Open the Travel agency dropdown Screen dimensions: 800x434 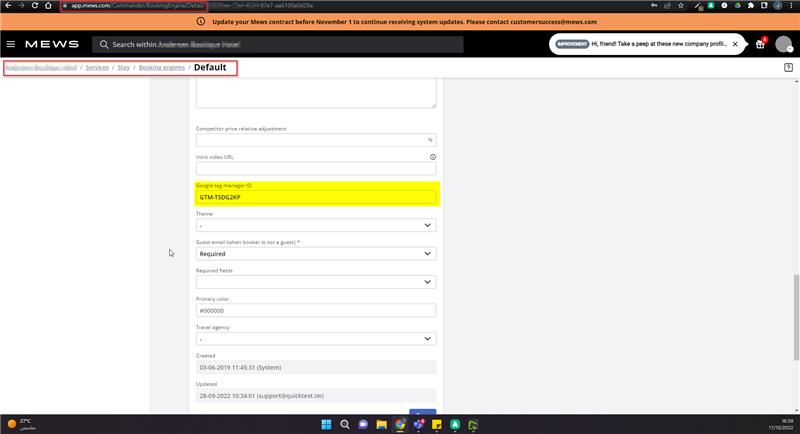click(x=316, y=339)
